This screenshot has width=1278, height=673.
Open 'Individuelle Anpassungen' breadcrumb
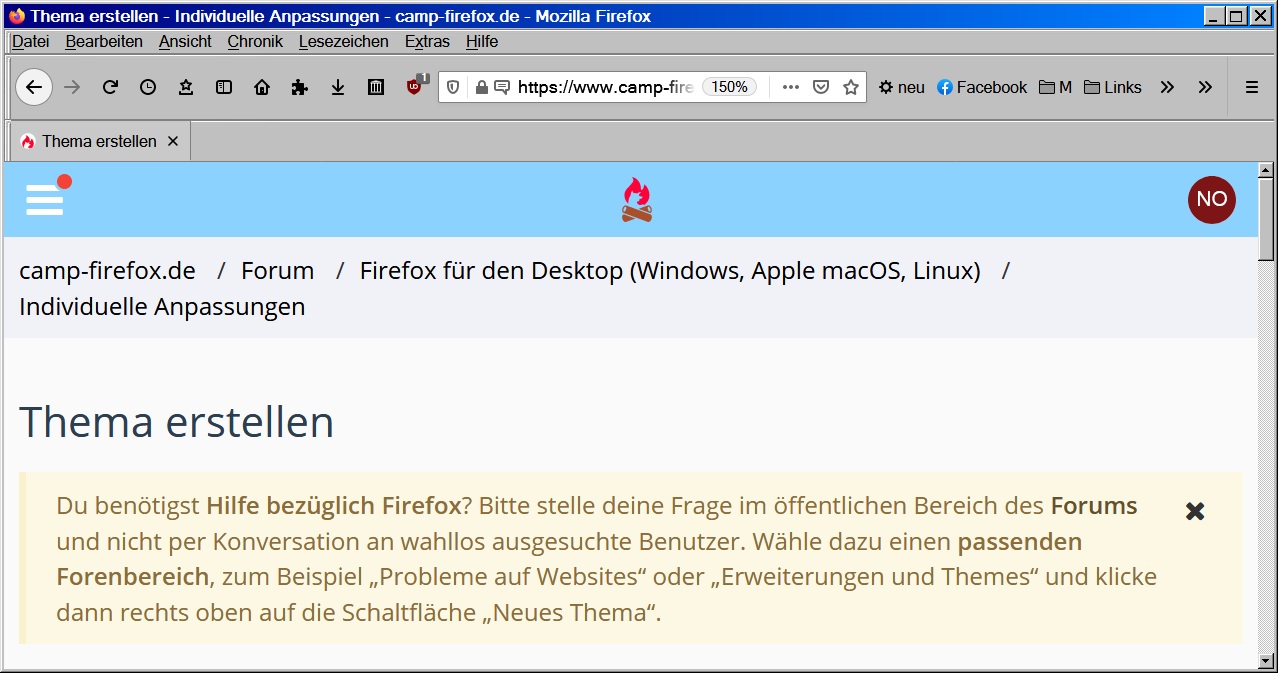tap(162, 307)
